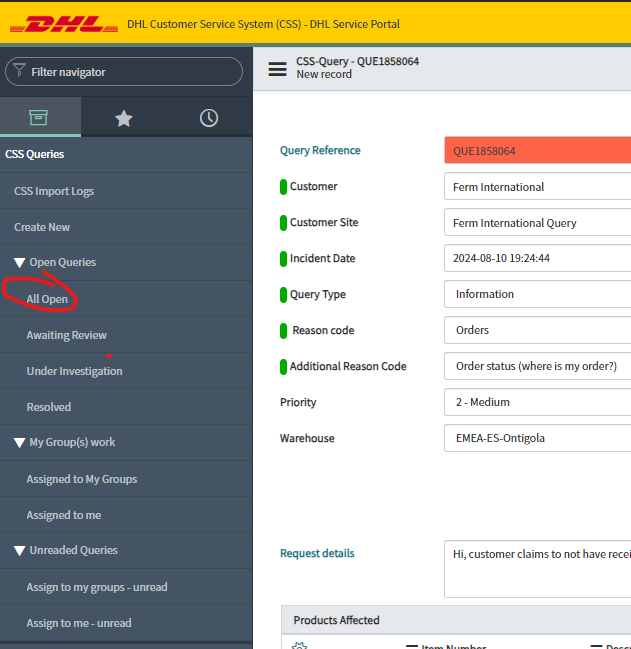Click the Filter navigator field

point(124,72)
